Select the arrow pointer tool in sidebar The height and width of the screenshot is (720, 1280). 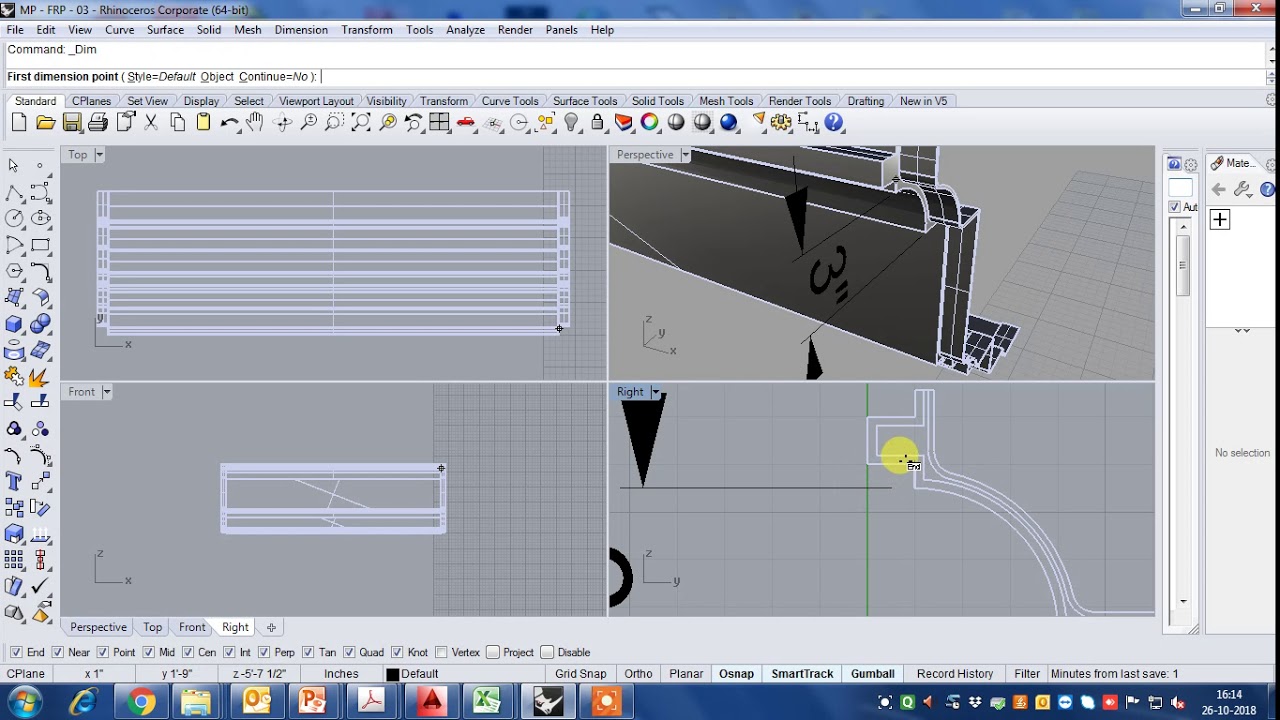coord(14,165)
